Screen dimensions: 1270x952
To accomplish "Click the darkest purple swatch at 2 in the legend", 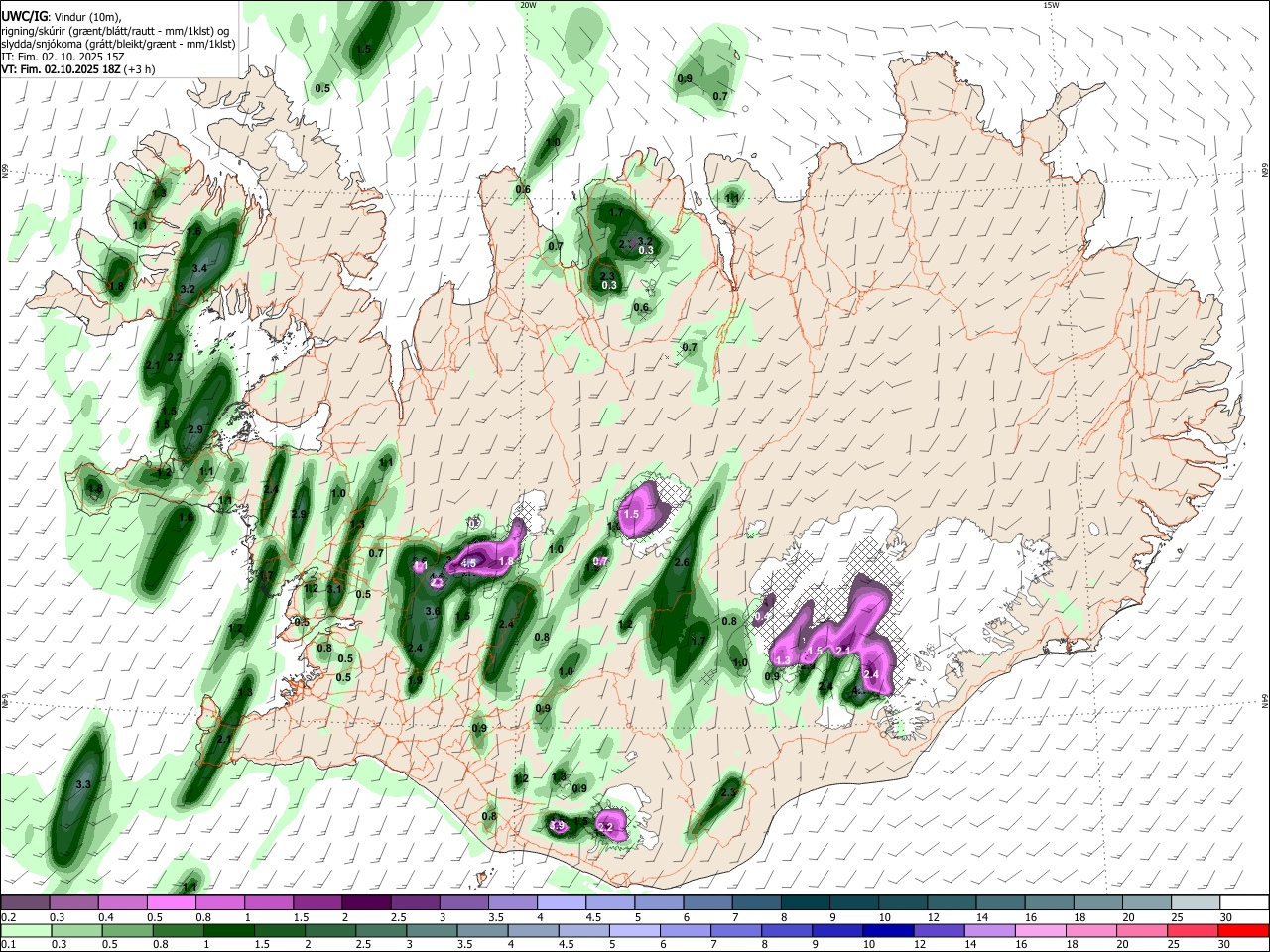I will [365, 902].
